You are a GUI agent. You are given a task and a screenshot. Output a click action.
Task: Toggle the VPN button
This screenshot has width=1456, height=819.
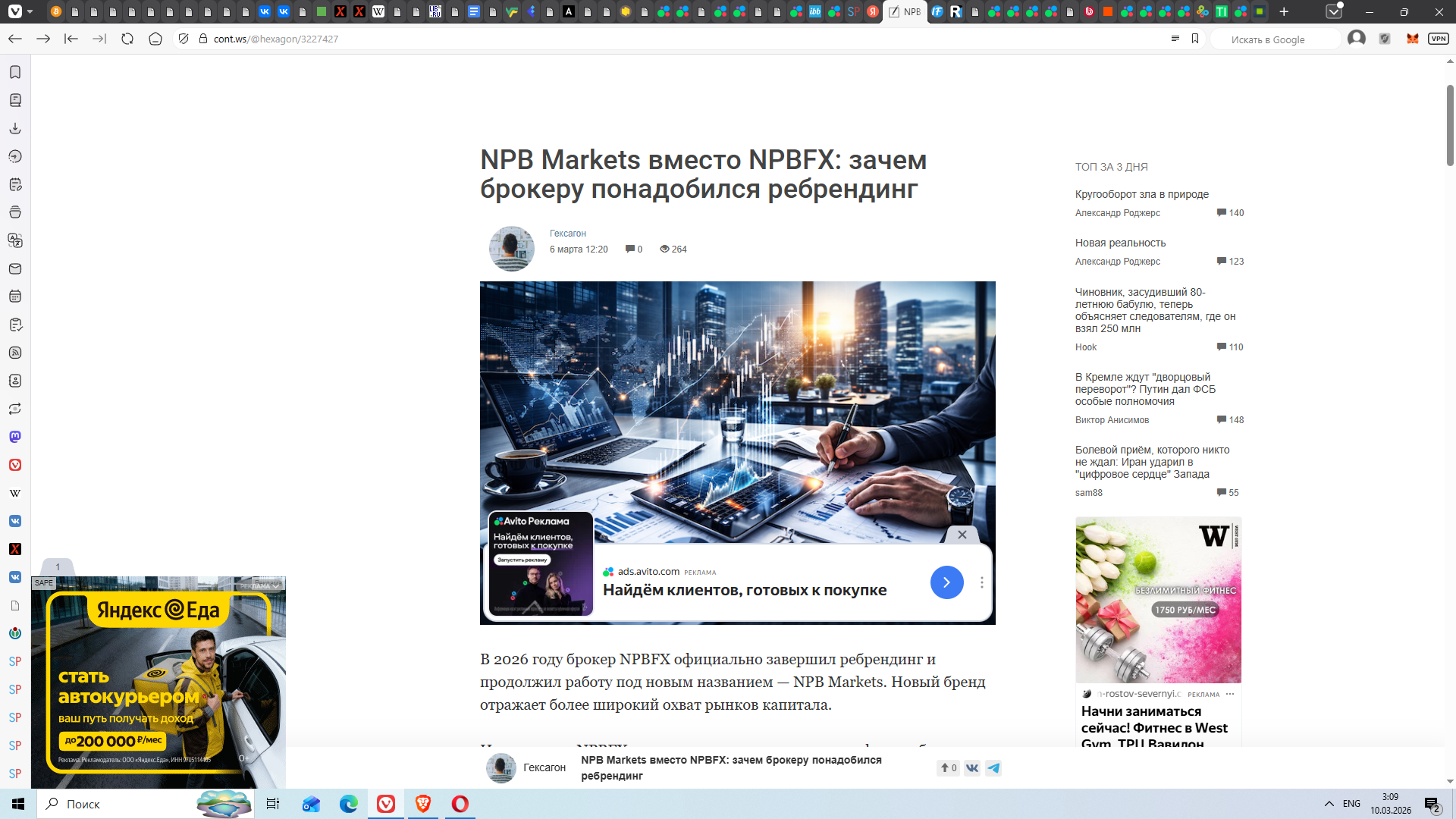click(x=1438, y=39)
